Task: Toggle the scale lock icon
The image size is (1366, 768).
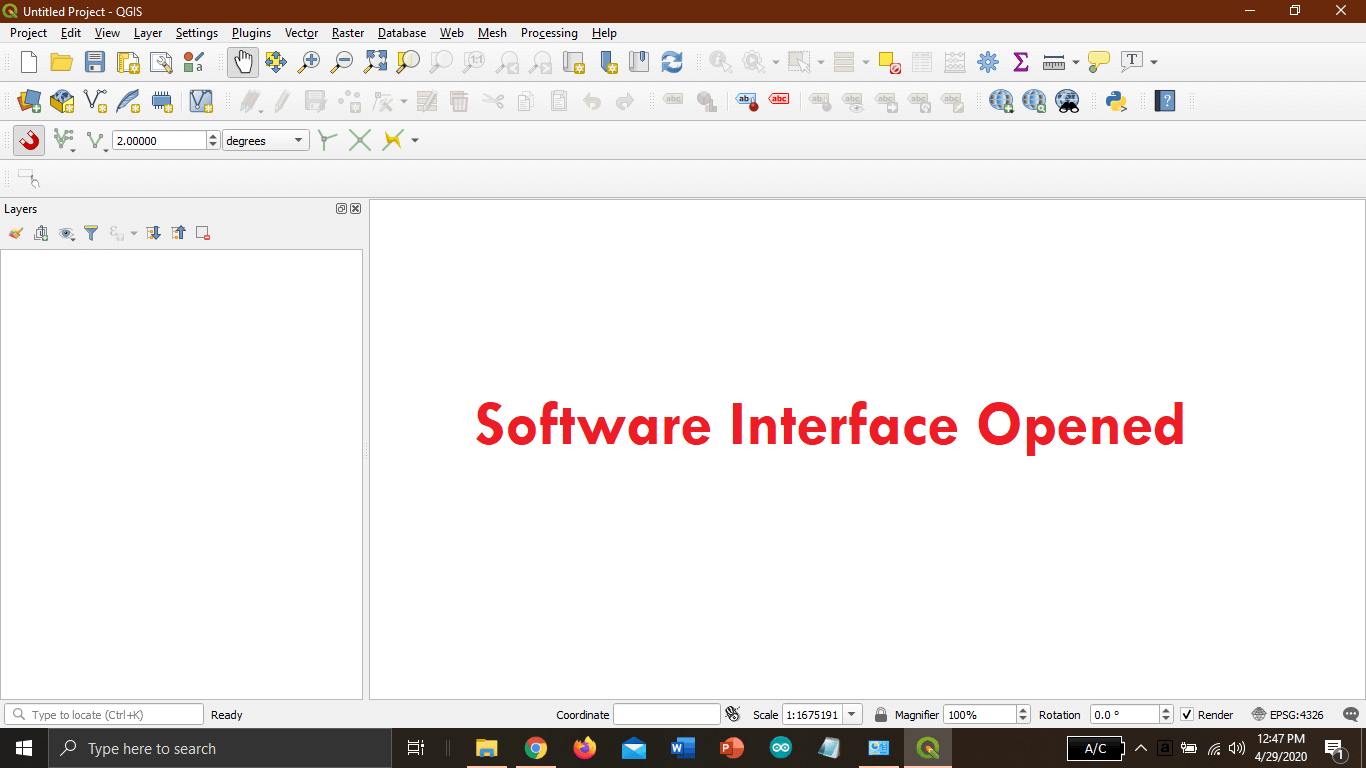Action: click(881, 715)
